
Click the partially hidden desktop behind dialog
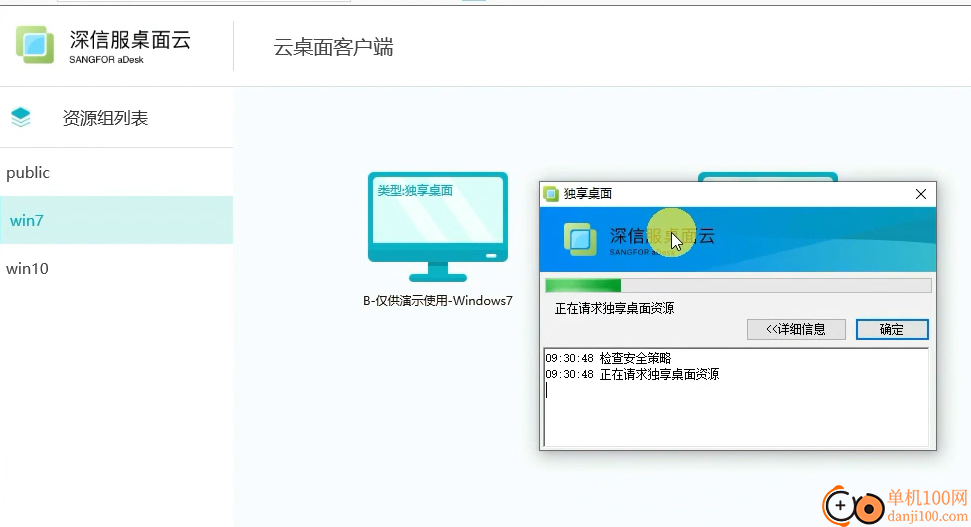(768, 177)
